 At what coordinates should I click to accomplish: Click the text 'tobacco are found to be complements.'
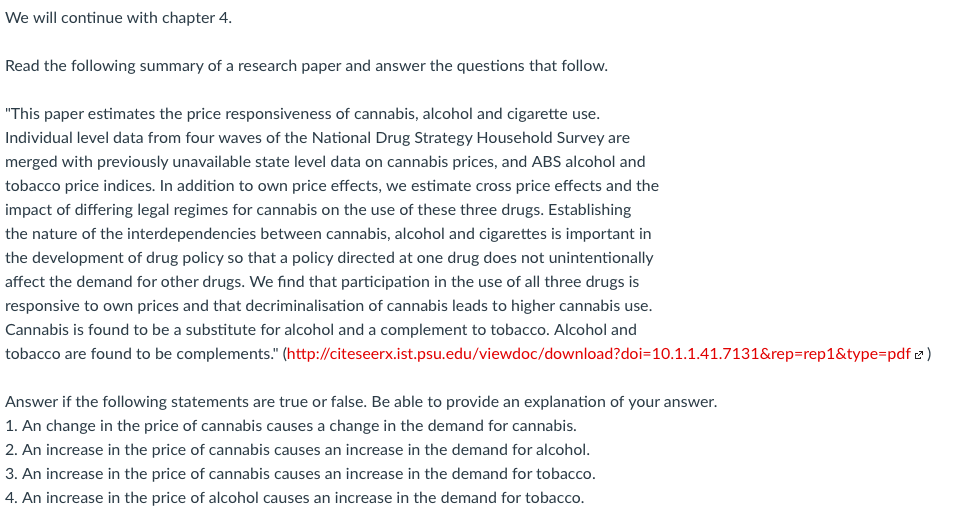[x=142, y=354]
